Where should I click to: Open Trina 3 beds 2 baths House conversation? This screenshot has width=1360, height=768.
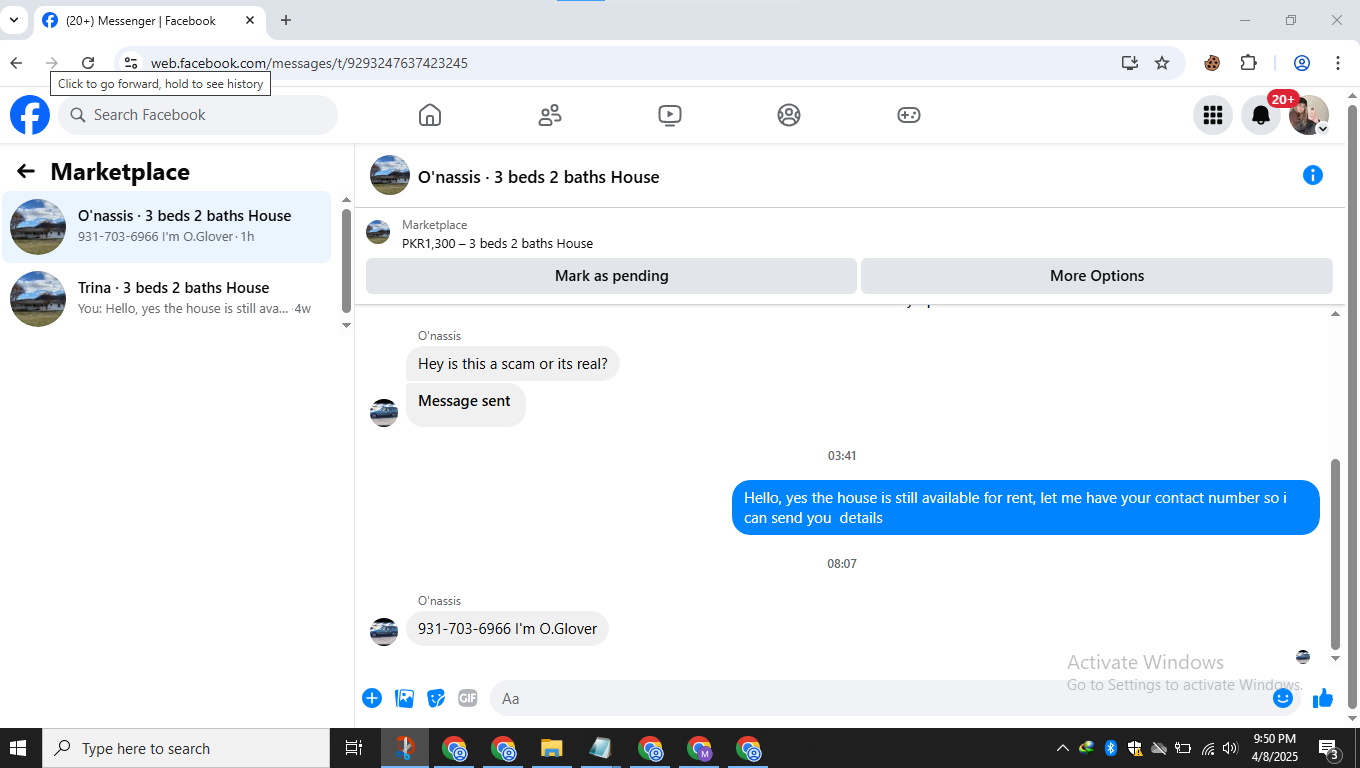(166, 299)
